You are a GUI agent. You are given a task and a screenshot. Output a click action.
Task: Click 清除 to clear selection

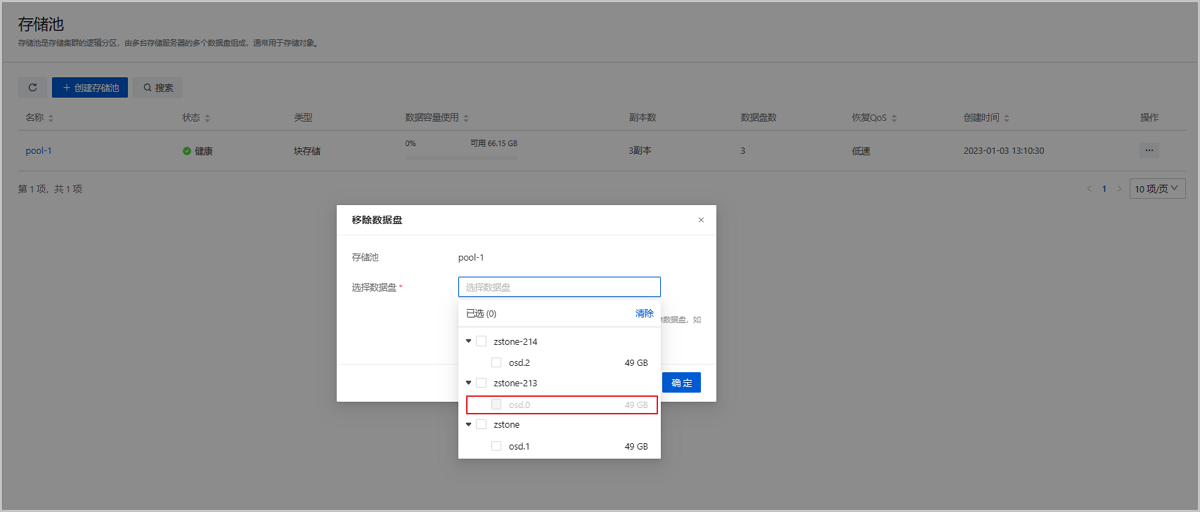pyautogui.click(x=644, y=314)
